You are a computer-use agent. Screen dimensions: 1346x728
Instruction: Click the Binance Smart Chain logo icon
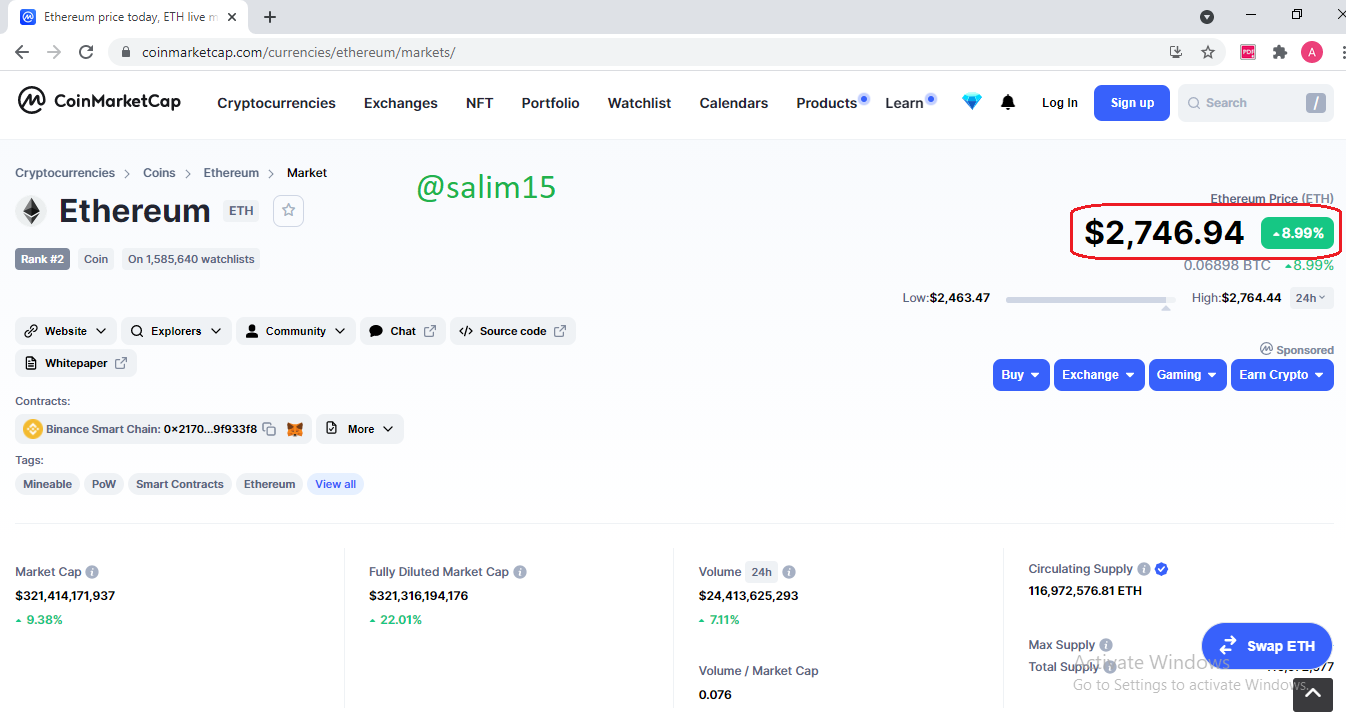[x=32, y=429]
